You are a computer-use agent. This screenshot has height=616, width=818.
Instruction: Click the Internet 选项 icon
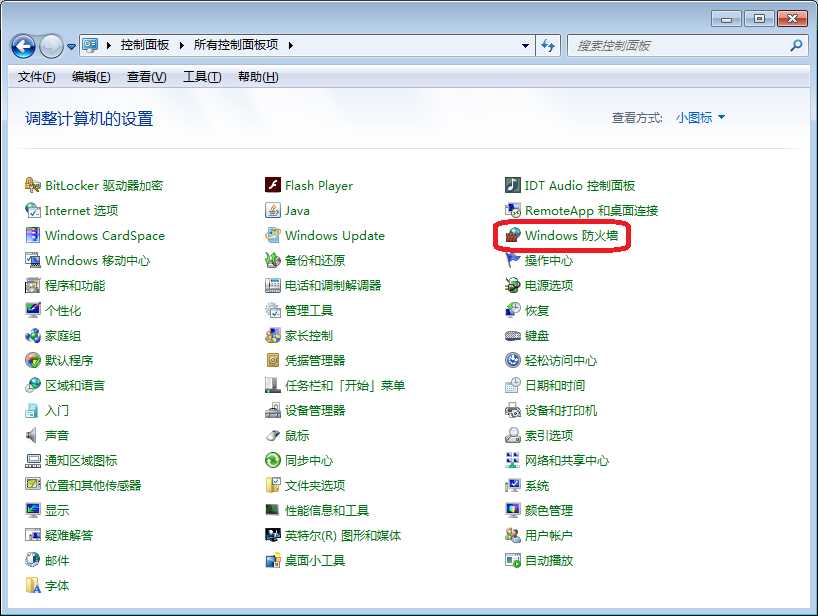click(33, 210)
